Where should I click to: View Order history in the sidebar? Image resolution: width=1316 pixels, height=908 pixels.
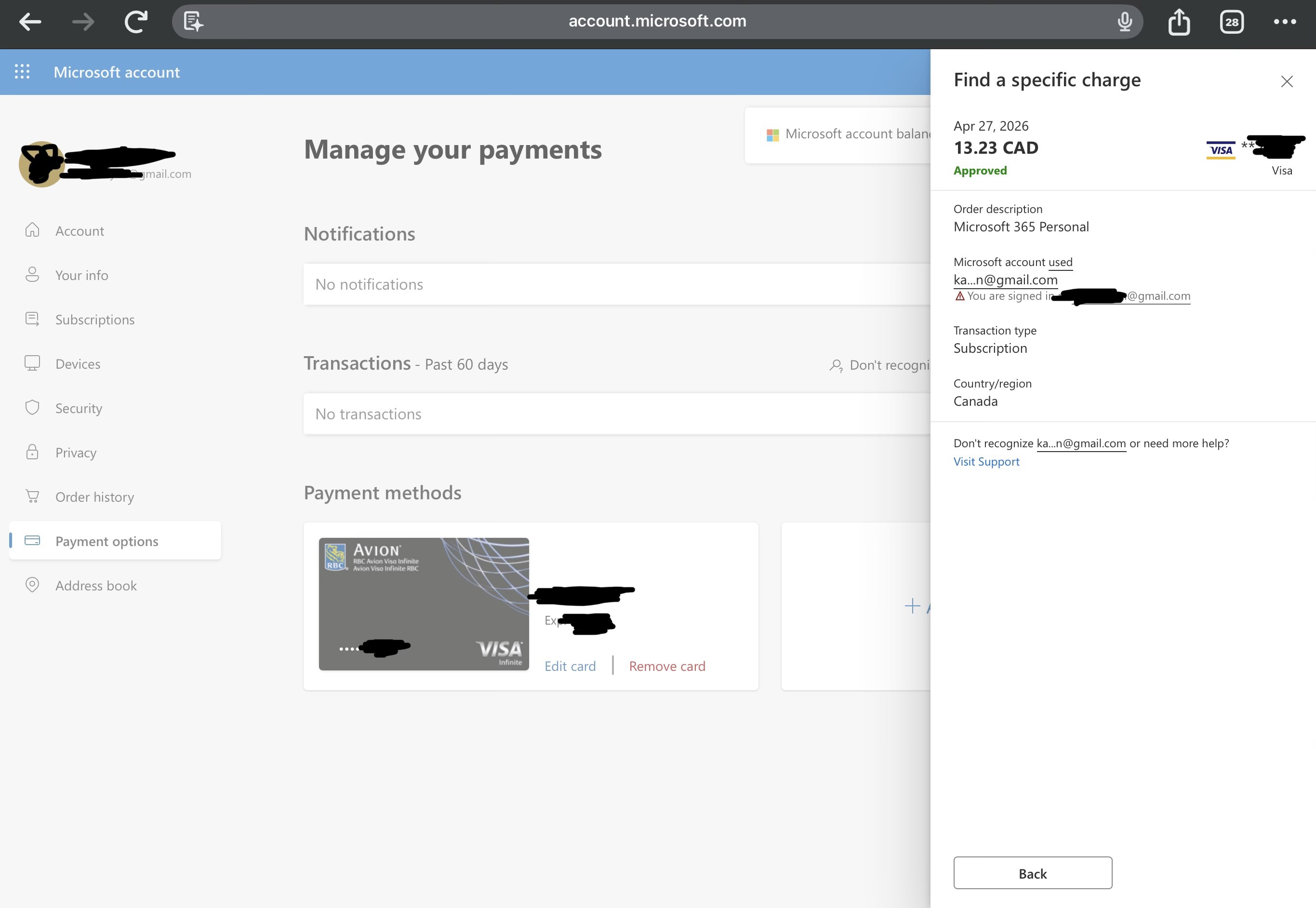pyautogui.click(x=95, y=497)
